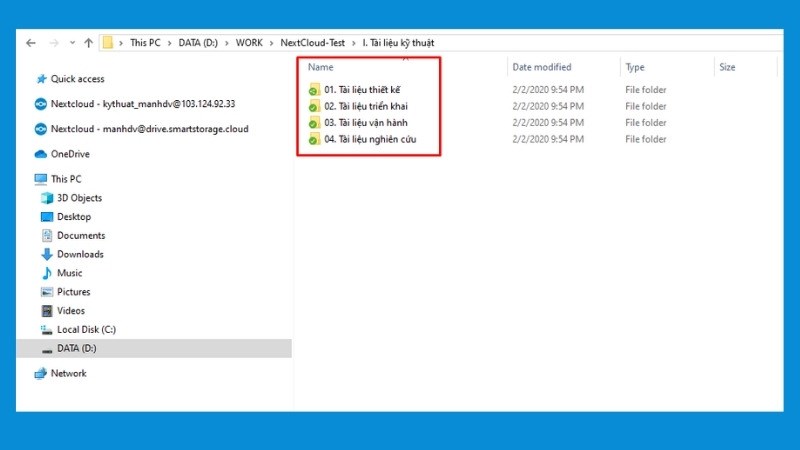Open Videos in navigation pane
Viewport: 800px width, 450px height.
tap(71, 311)
